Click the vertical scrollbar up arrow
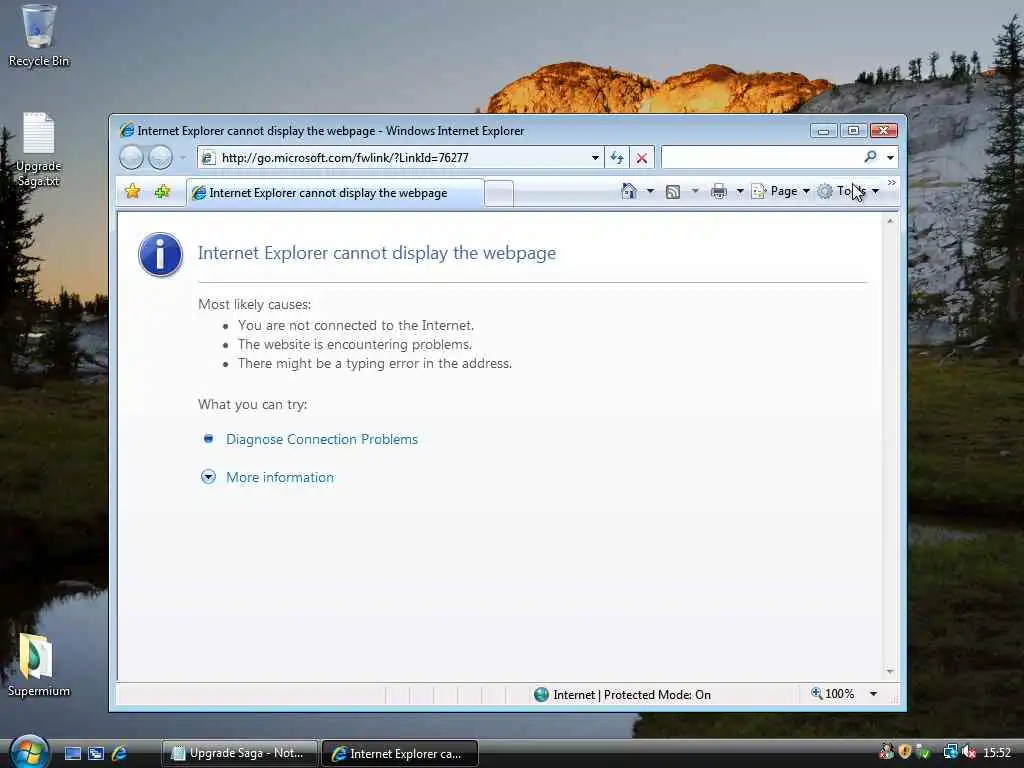1024x768 pixels. tap(889, 221)
